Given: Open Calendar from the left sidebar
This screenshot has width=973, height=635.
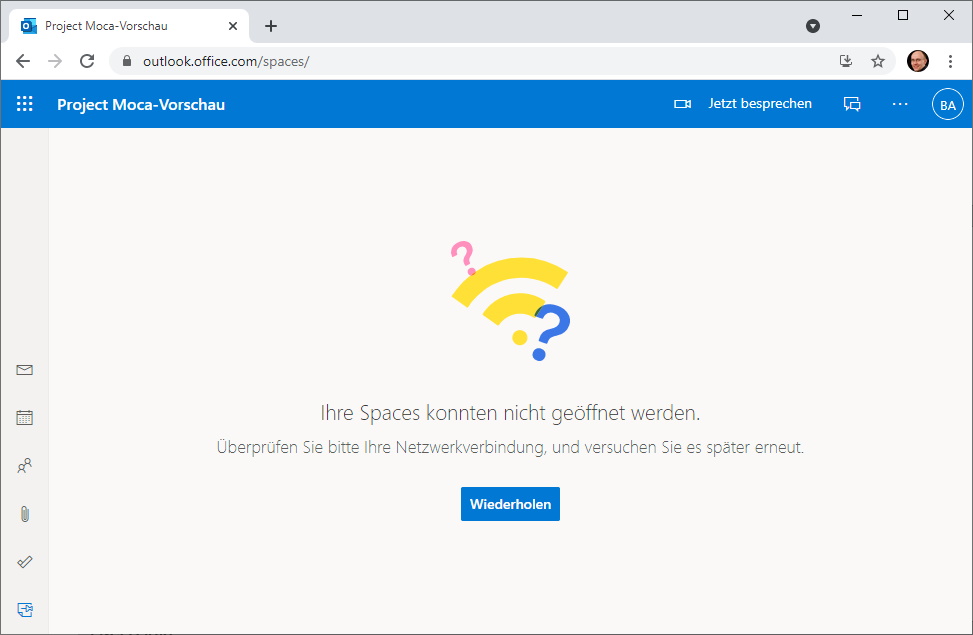Looking at the screenshot, I should 25,418.
